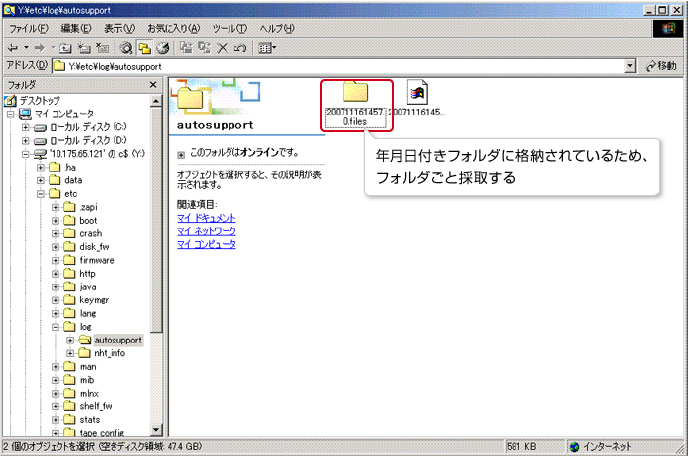Open the Views toolbar dropdown
The height and width of the screenshot is (456, 688).
267,48
